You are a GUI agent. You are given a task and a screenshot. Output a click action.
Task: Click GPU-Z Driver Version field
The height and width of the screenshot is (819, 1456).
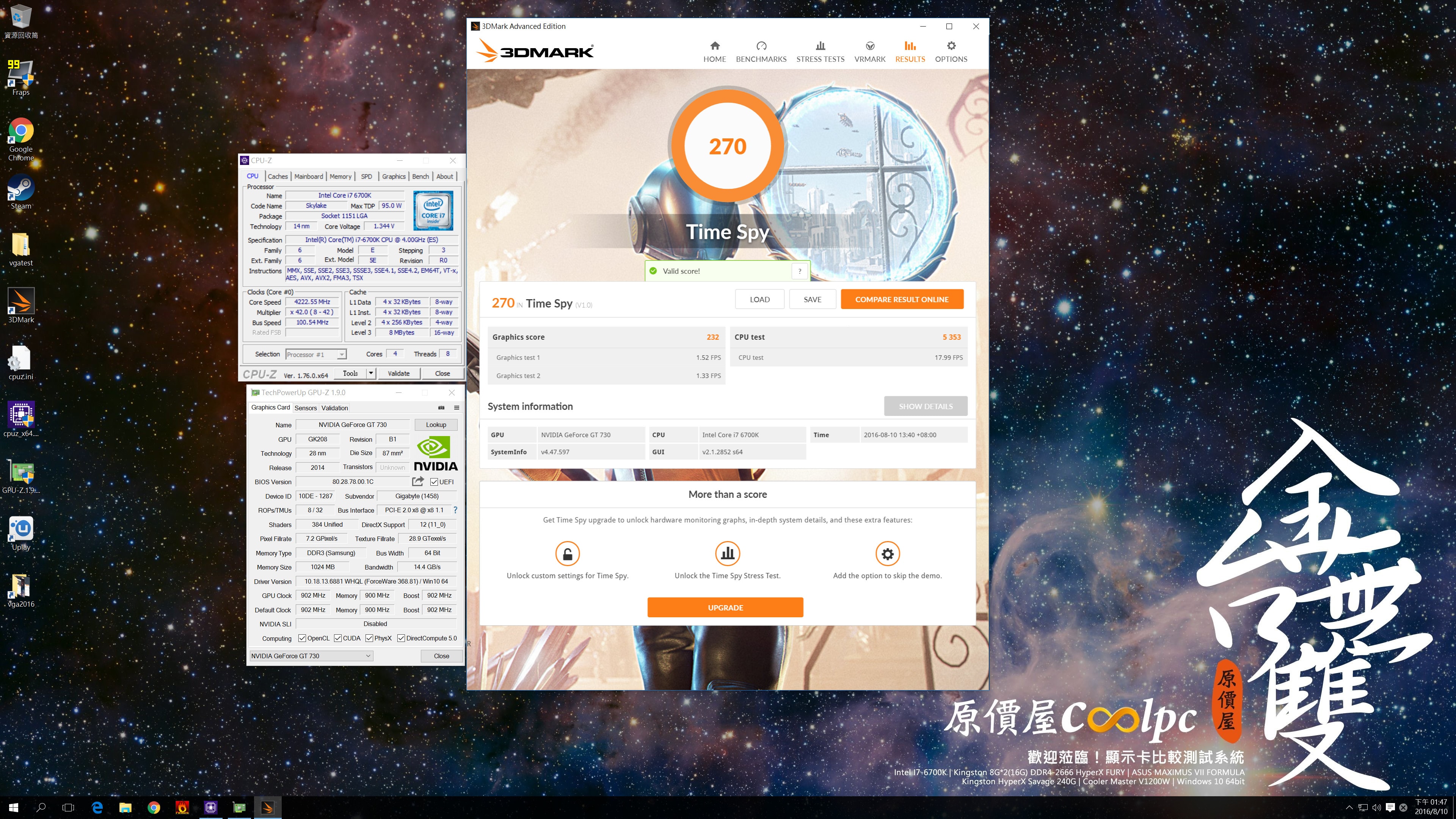point(376,581)
